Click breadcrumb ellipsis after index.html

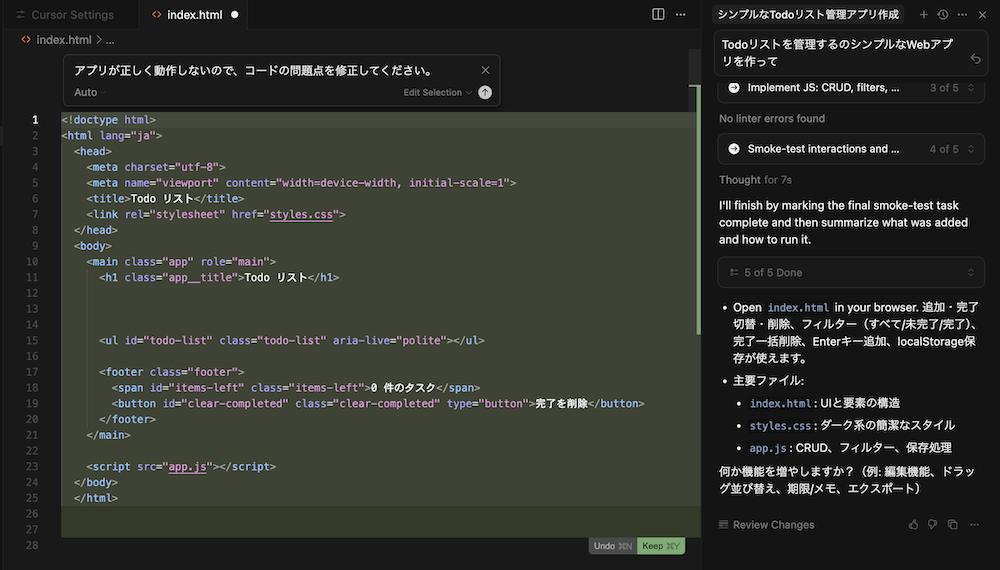tap(110, 40)
